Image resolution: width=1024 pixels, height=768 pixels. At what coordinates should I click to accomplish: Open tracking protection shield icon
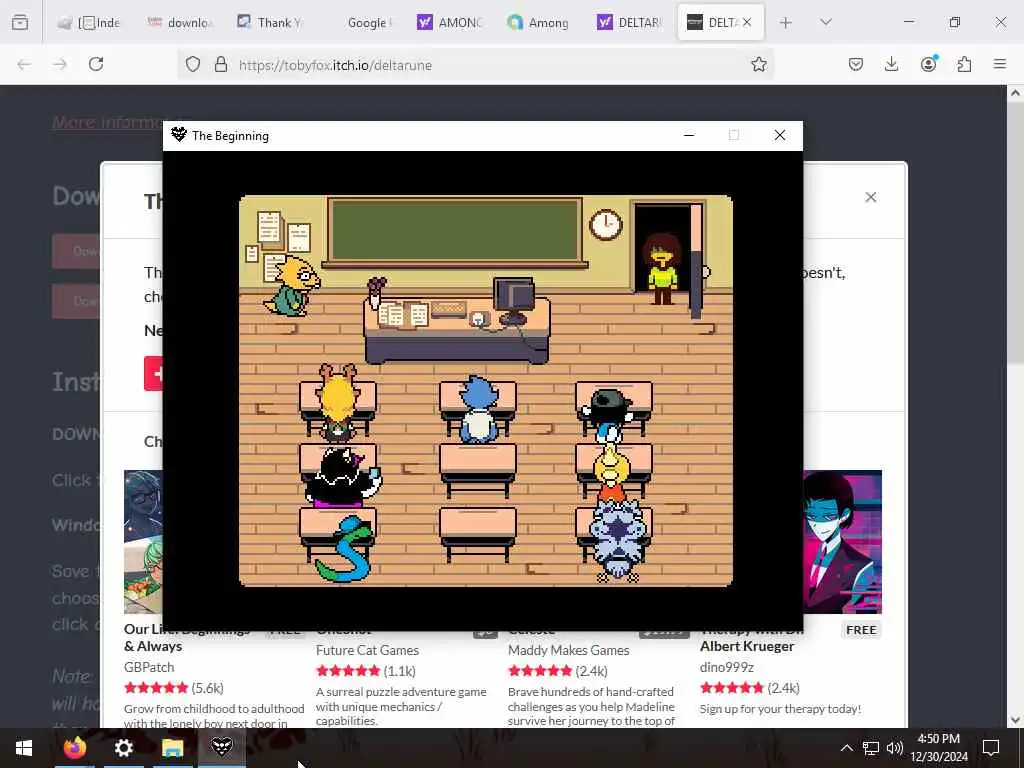(193, 64)
